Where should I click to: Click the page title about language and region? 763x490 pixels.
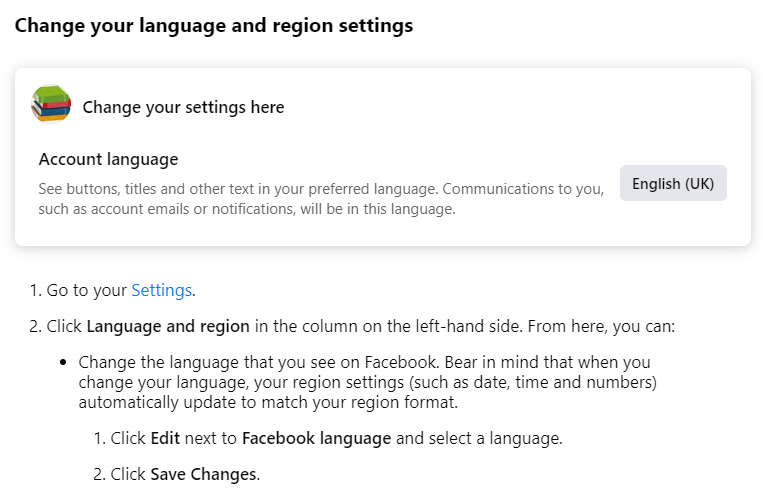(x=213, y=26)
